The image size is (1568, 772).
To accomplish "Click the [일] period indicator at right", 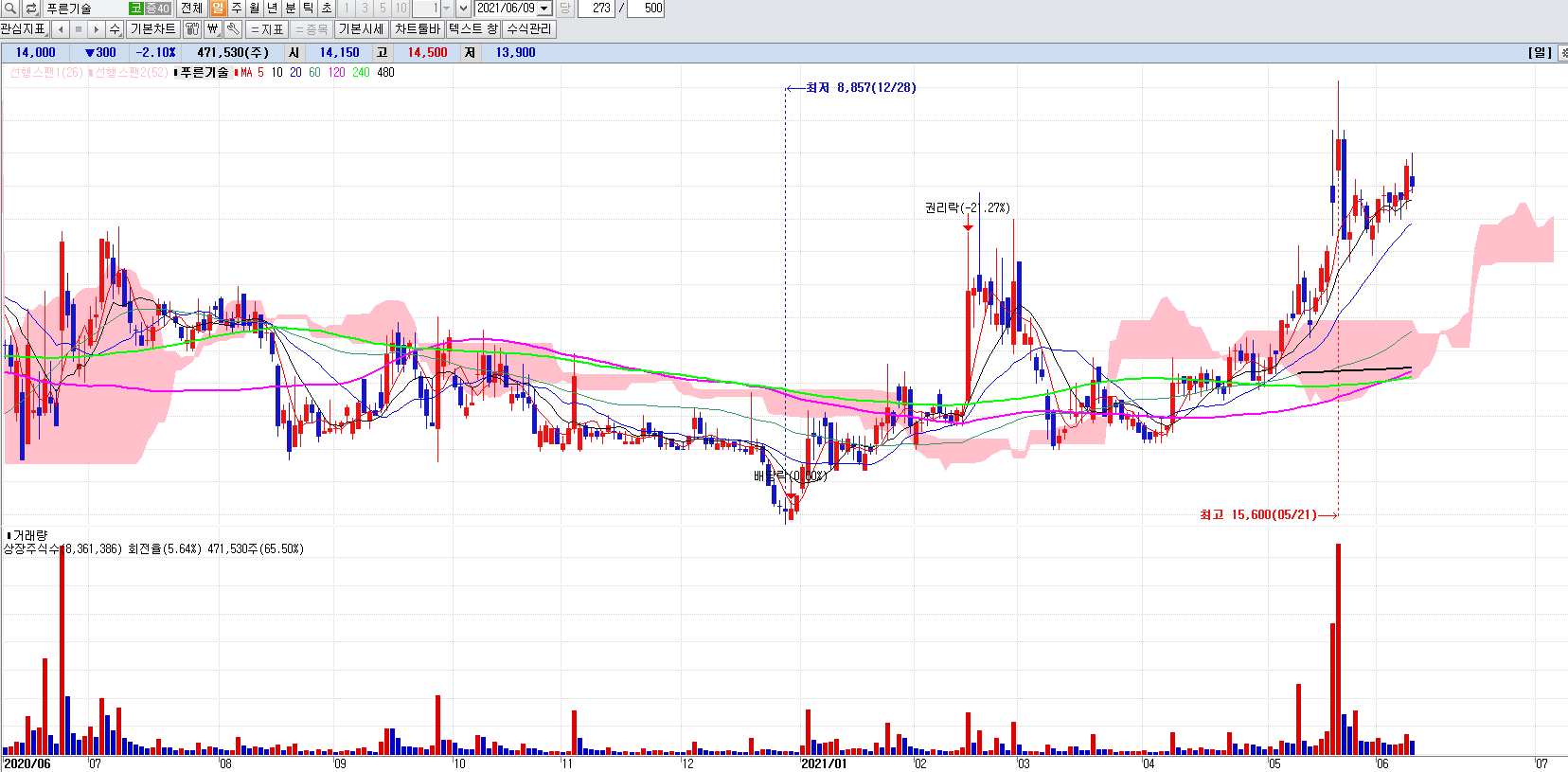I will pyautogui.click(x=1540, y=53).
